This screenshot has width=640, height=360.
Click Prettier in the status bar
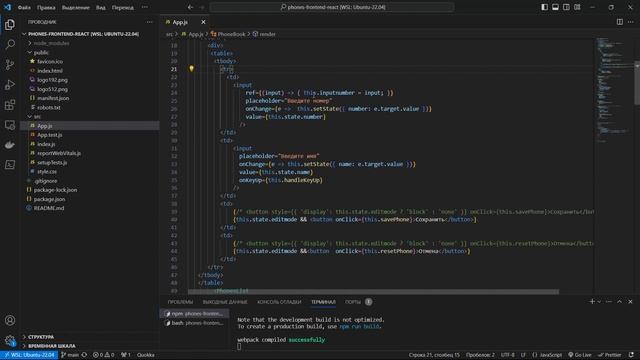610,355
